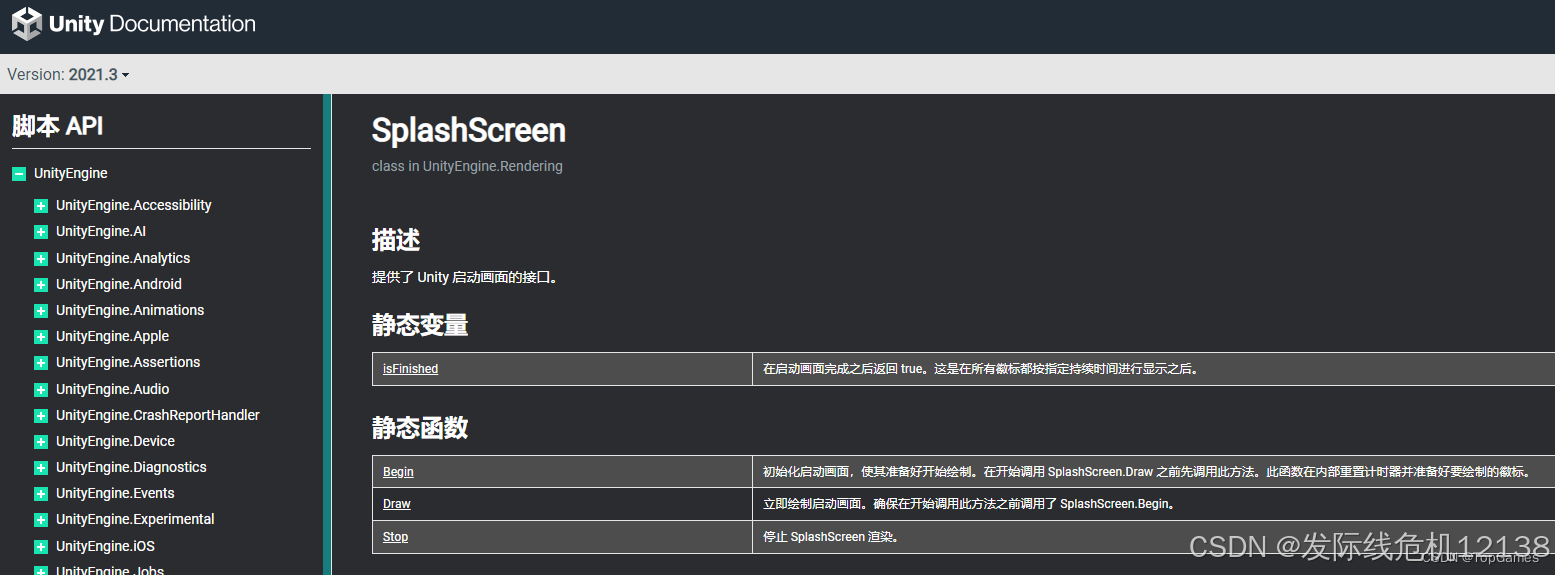The width and height of the screenshot is (1555, 575).
Task: Open the isFinished property link
Action: click(410, 369)
